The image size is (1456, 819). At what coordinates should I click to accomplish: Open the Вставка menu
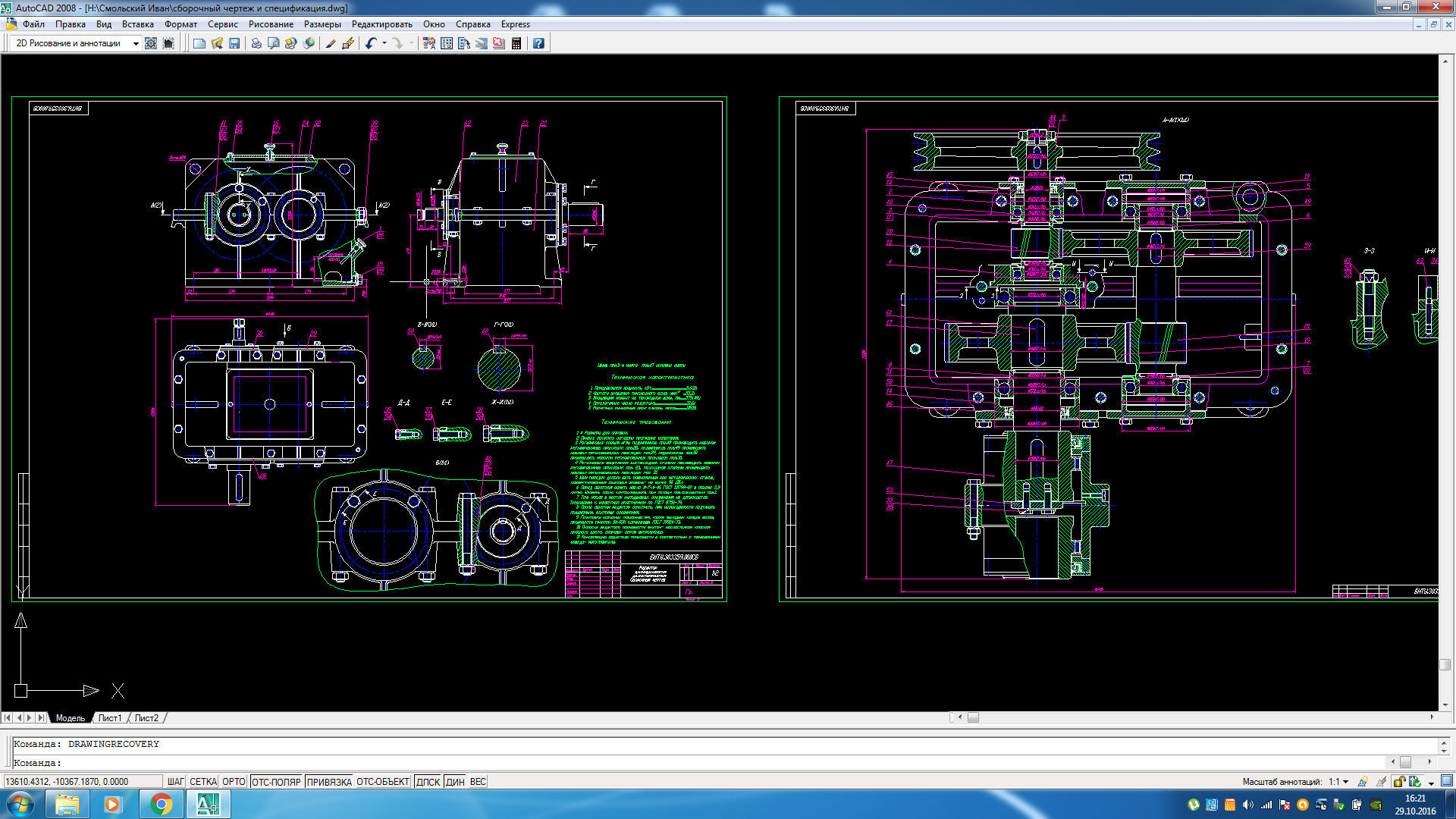tap(138, 24)
